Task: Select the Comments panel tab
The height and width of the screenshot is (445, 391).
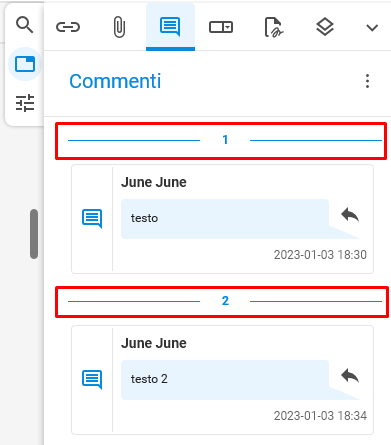Action: (x=170, y=27)
